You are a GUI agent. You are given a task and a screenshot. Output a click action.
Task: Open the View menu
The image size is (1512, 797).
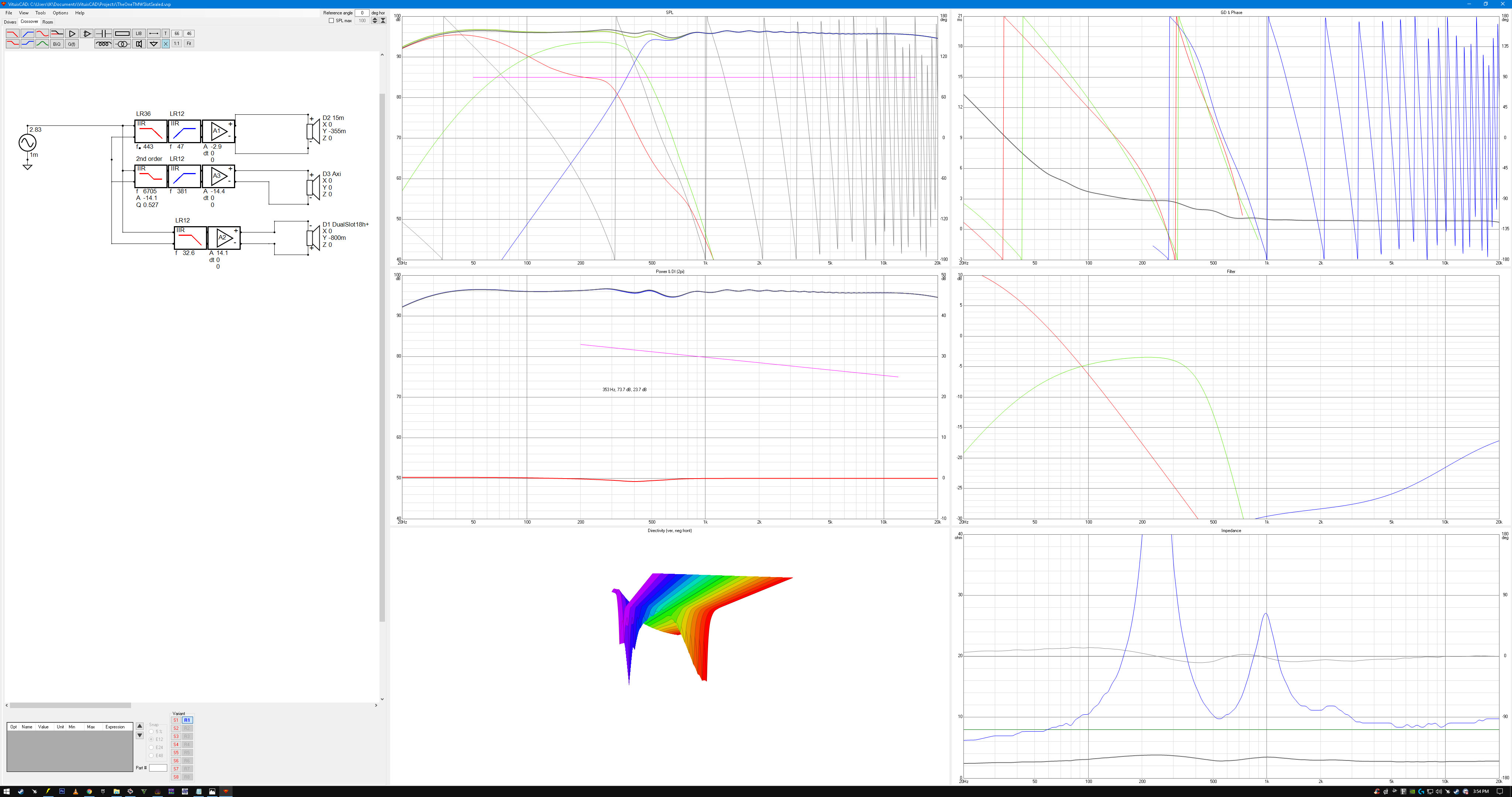[x=24, y=13]
